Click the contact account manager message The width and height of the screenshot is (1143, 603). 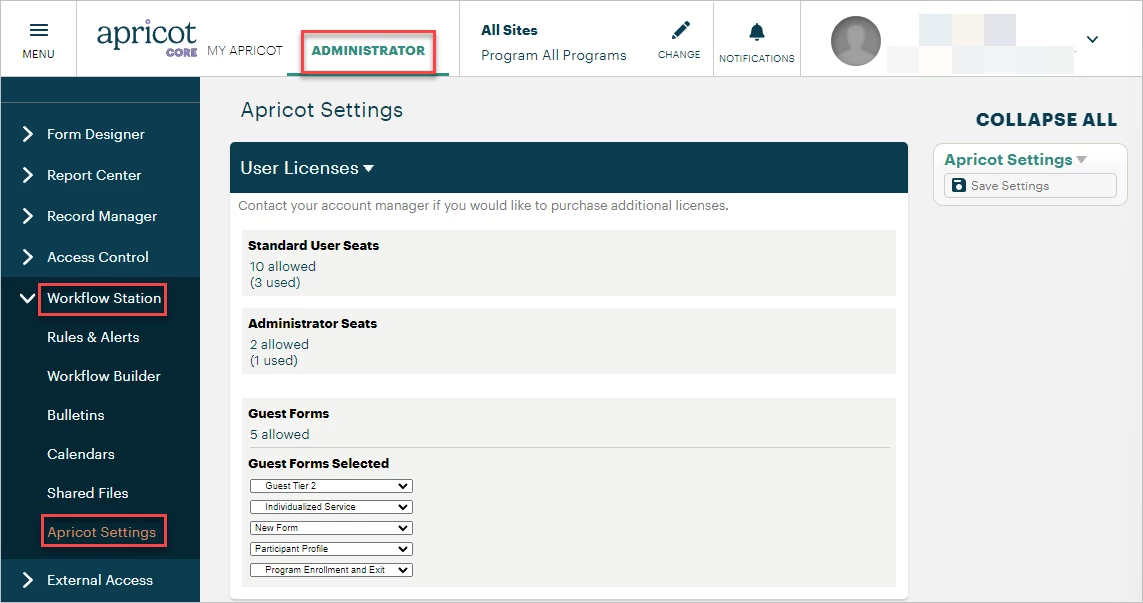483,206
